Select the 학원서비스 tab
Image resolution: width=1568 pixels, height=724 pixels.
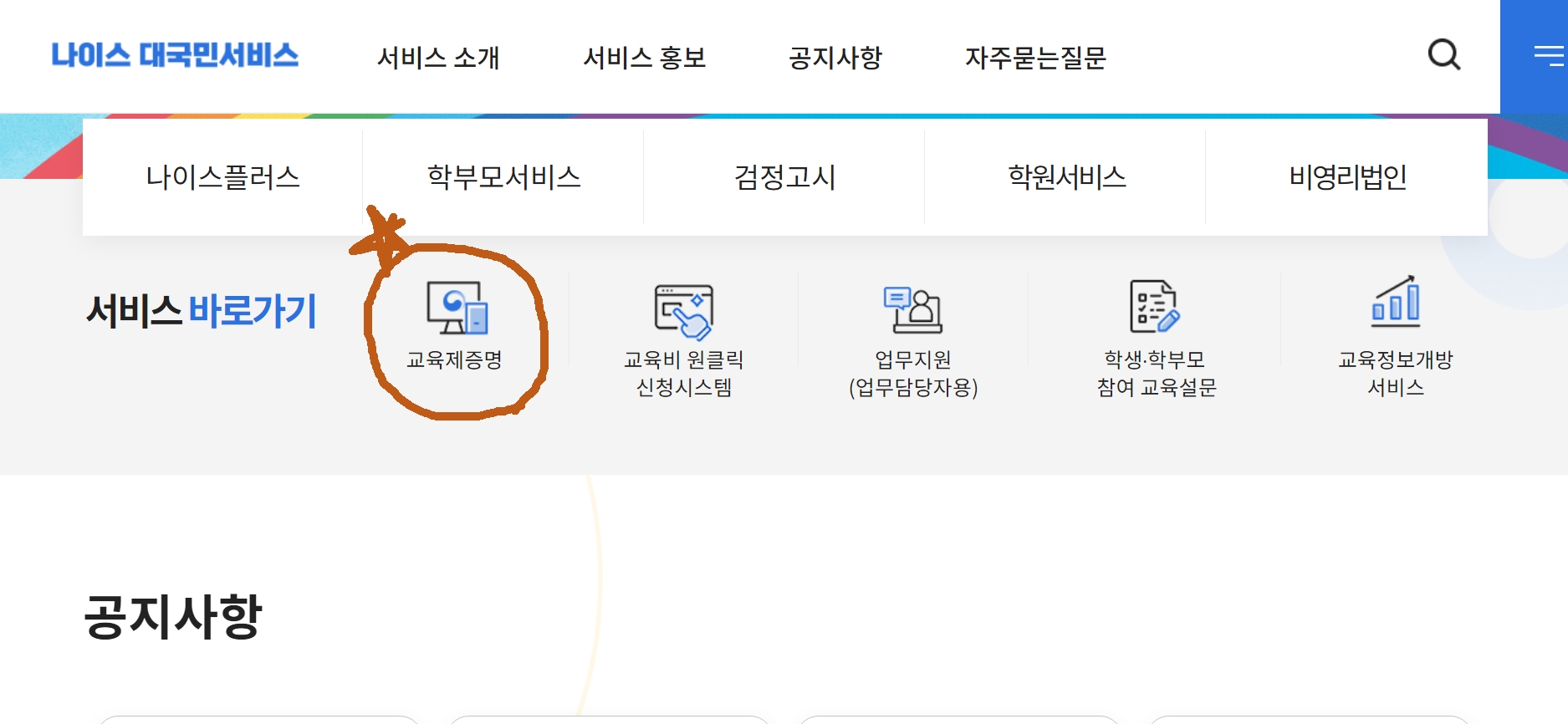[1066, 177]
